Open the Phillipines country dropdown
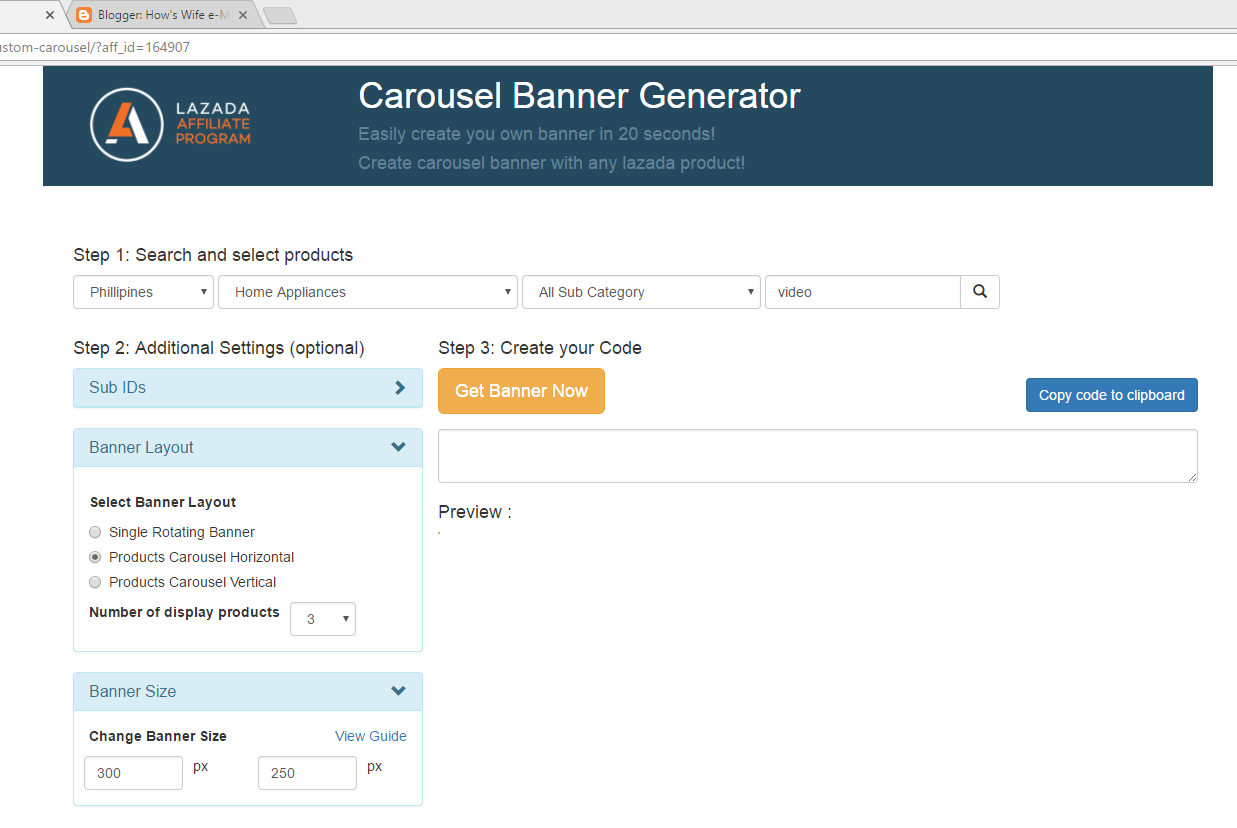The image size is (1237, 828). [x=143, y=291]
